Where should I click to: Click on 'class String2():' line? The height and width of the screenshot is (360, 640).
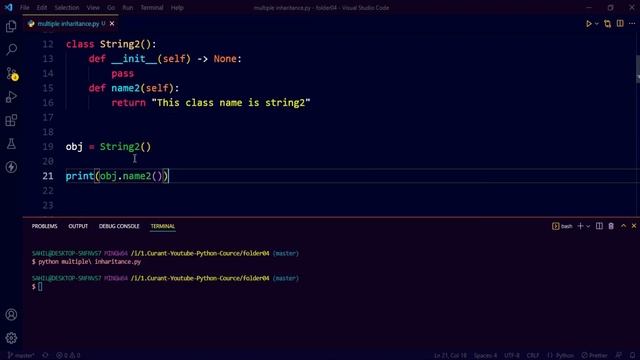point(111,44)
